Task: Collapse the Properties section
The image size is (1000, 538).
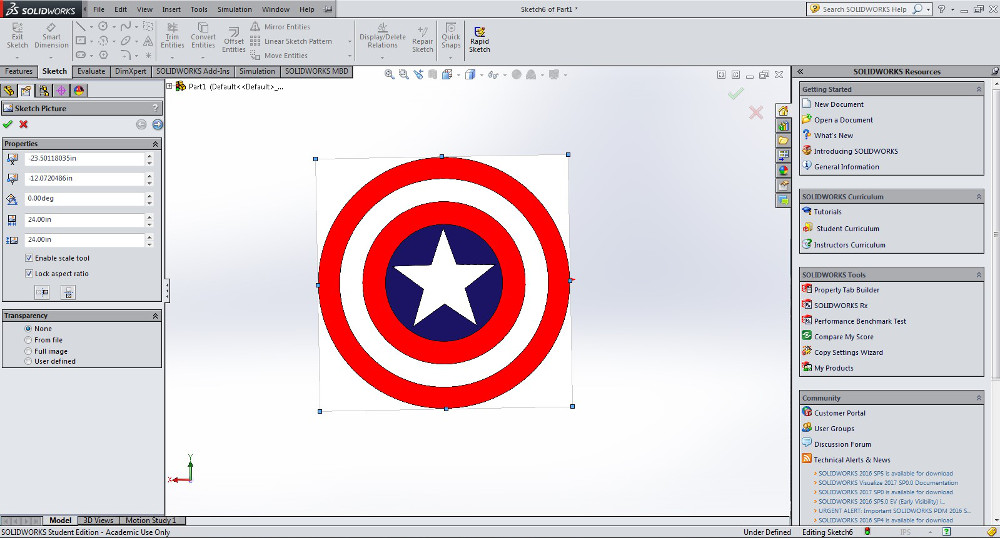Action: point(155,144)
